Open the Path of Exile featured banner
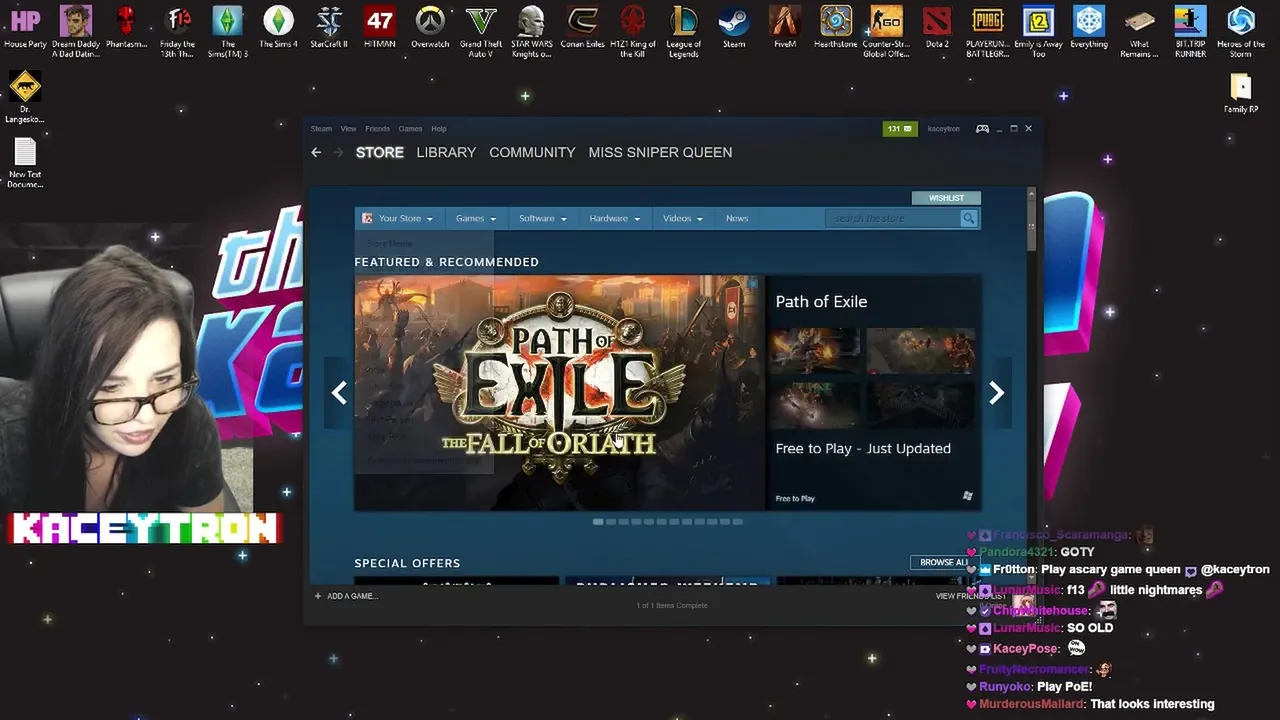This screenshot has width=1280, height=720. coord(559,393)
